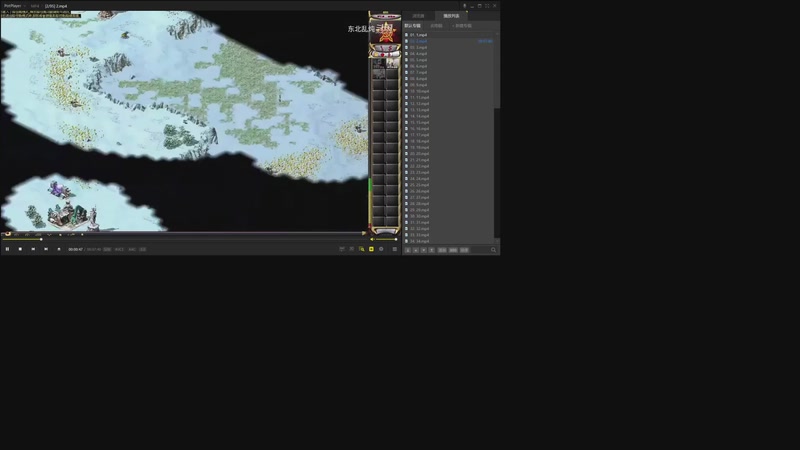Select the currently playing item 02. 2.mp4
Viewport: 800px width, 450px height.
(449, 41)
